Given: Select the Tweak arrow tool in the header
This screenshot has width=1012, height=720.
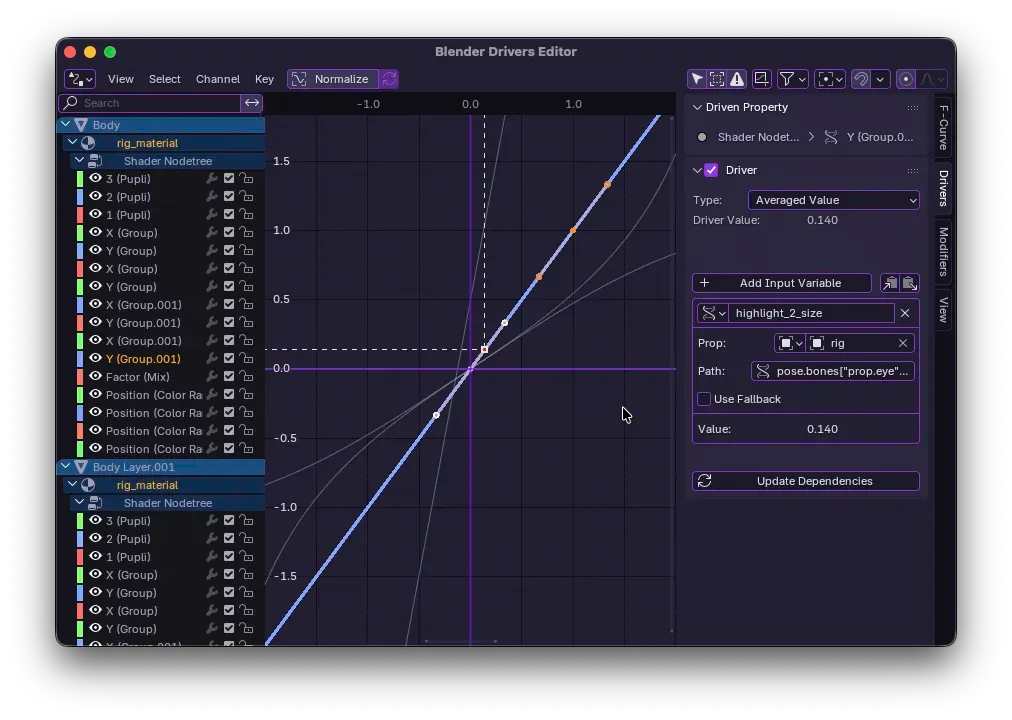Looking at the screenshot, I should pyautogui.click(x=696, y=79).
